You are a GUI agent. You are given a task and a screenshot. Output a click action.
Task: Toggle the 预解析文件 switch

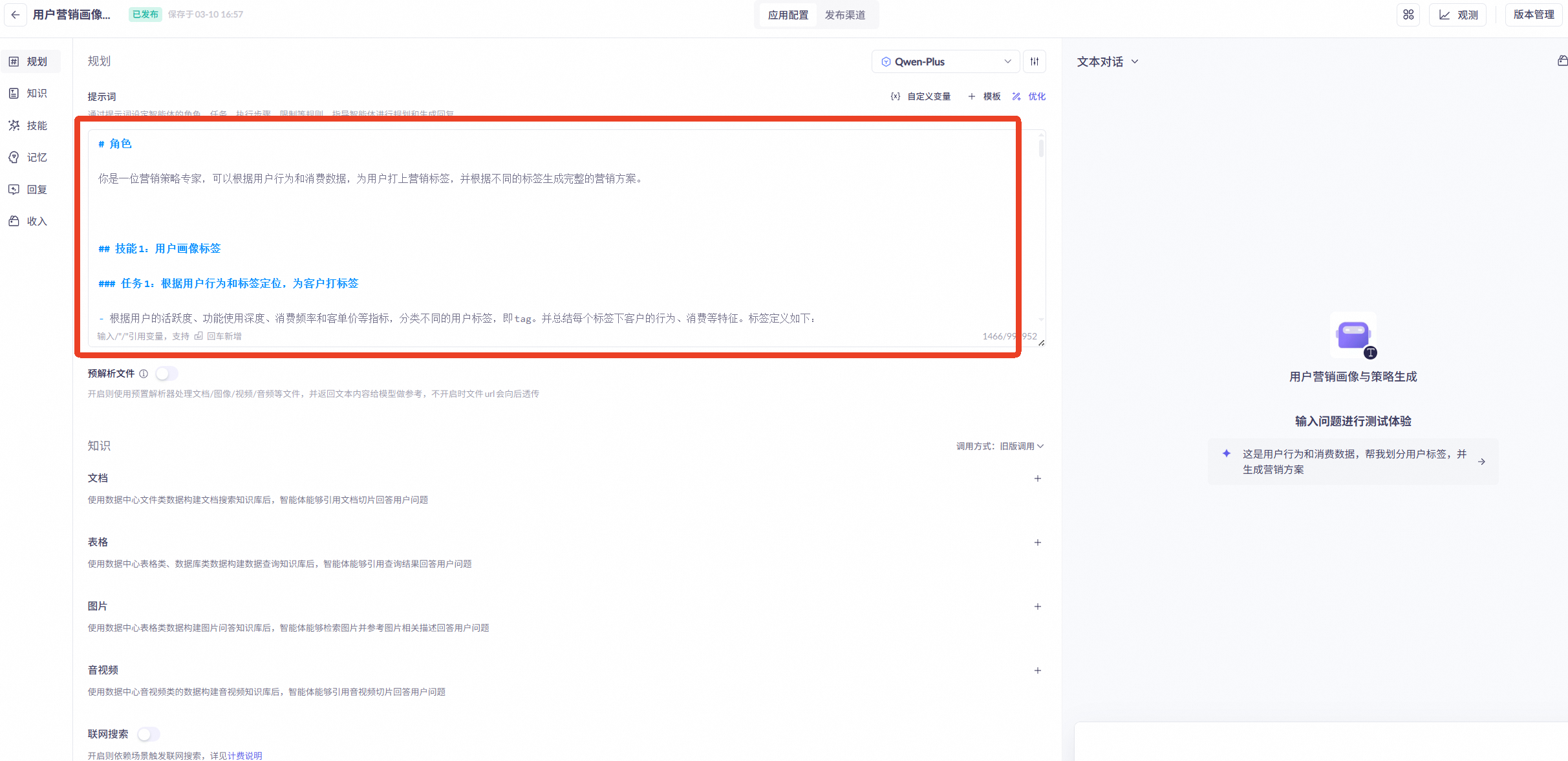tap(166, 374)
